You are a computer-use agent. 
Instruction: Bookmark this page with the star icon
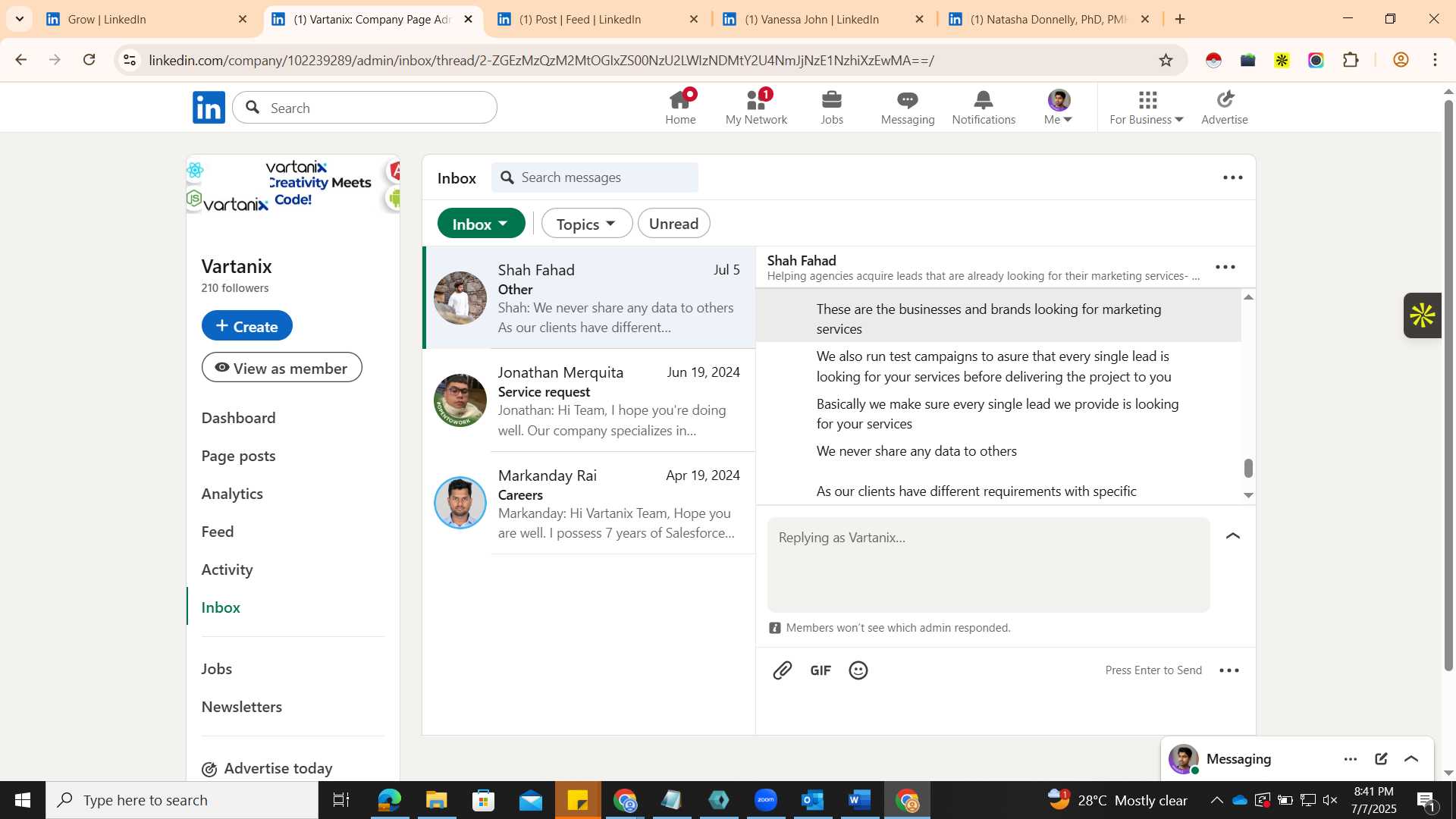tap(1166, 60)
